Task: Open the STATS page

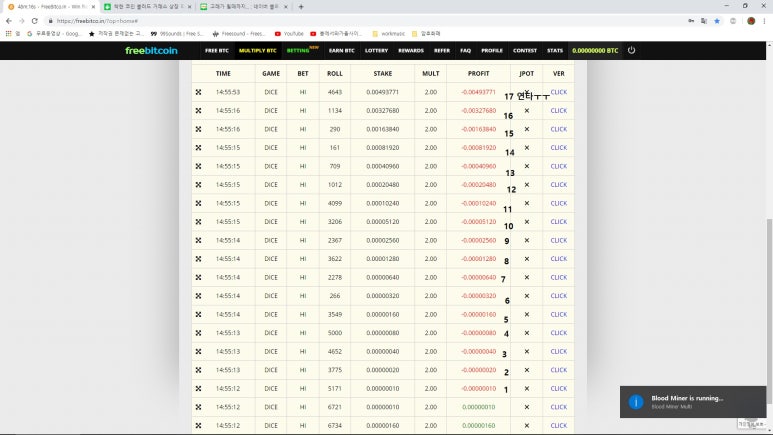Action: coord(555,50)
